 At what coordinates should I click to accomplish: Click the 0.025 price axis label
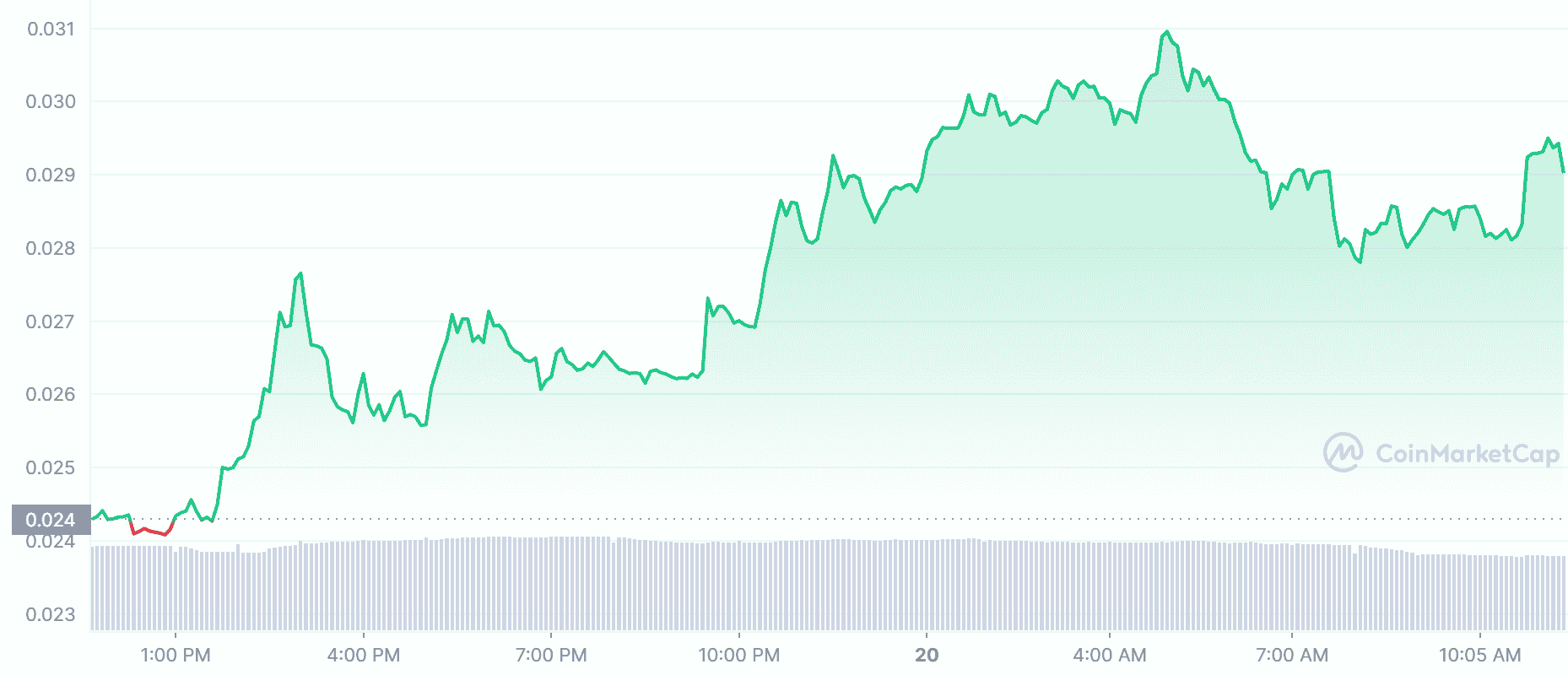pos(51,467)
